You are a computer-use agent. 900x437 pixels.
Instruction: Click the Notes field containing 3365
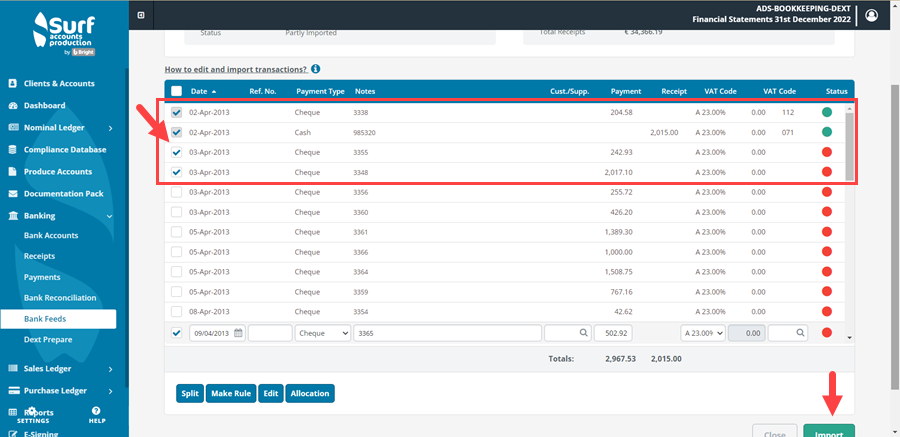click(447, 333)
